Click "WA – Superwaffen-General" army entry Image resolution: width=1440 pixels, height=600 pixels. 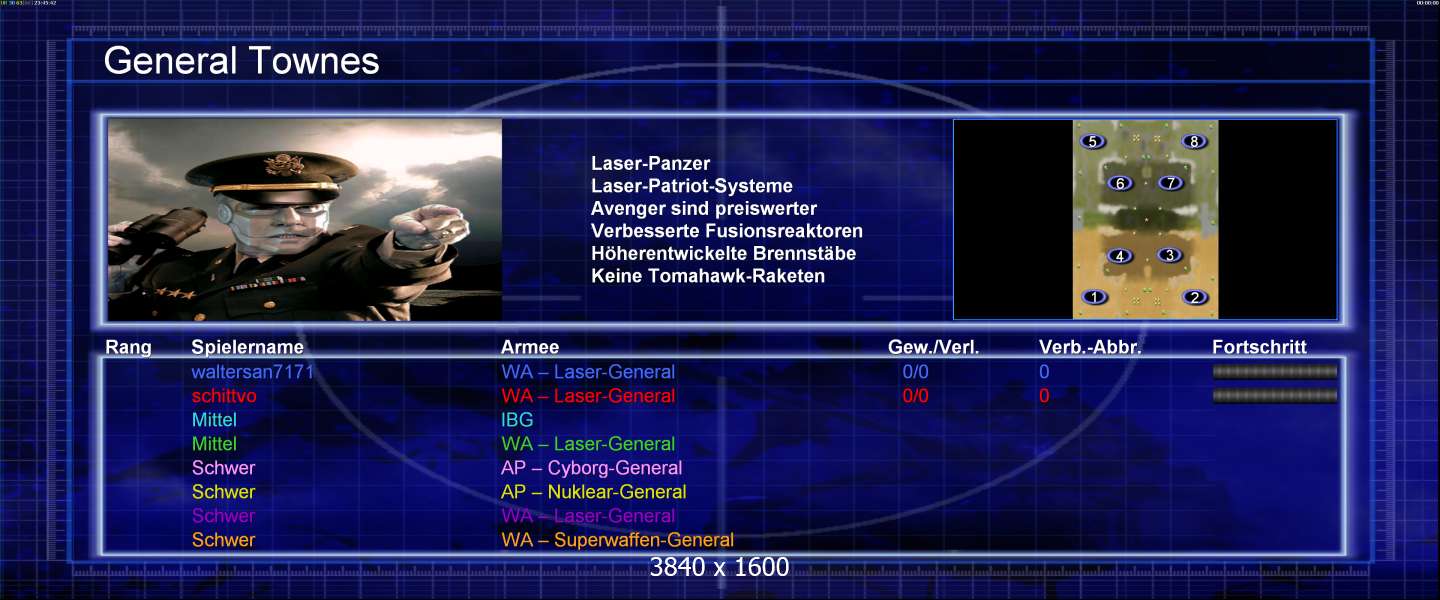617,540
